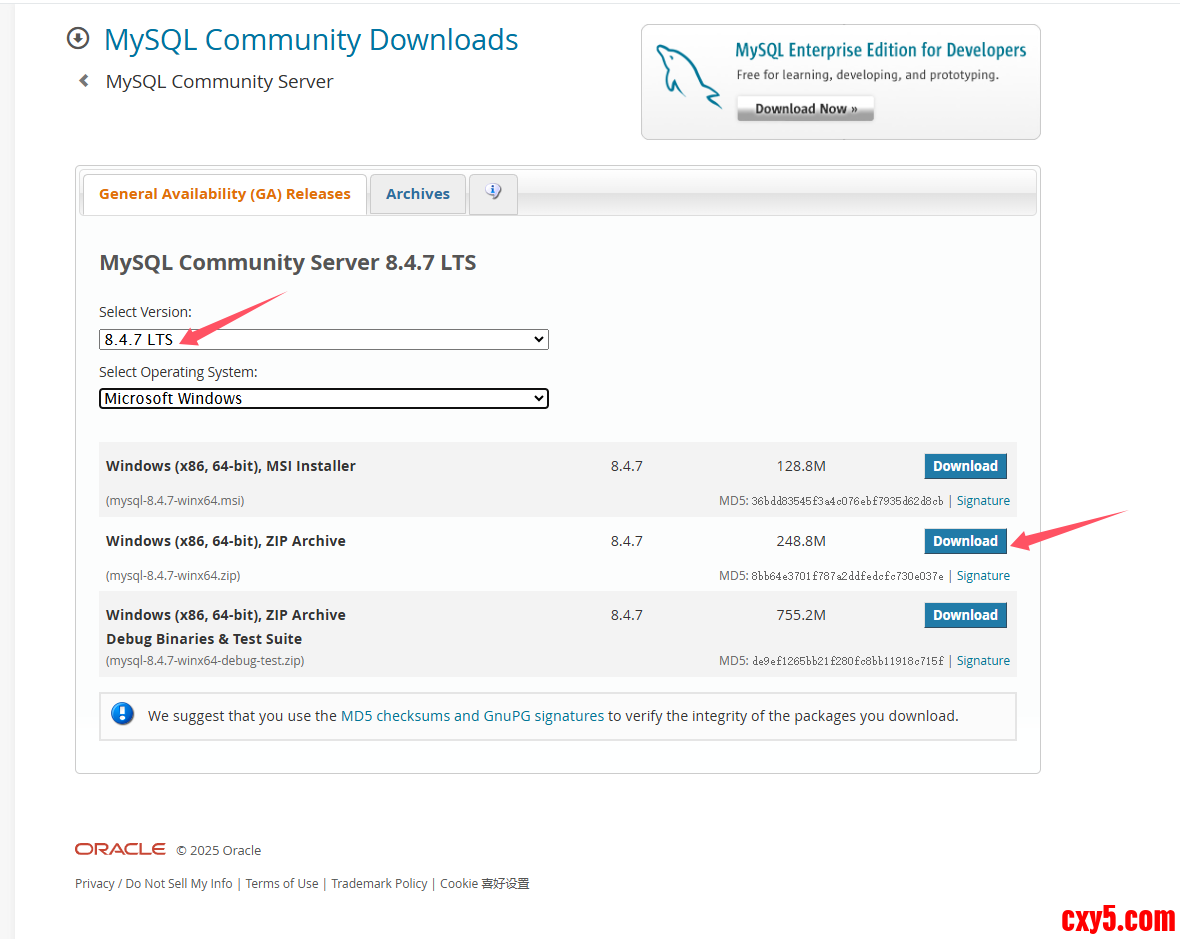1180x939 pixels.
Task: Click the 248.8M file size value
Action: (801, 541)
